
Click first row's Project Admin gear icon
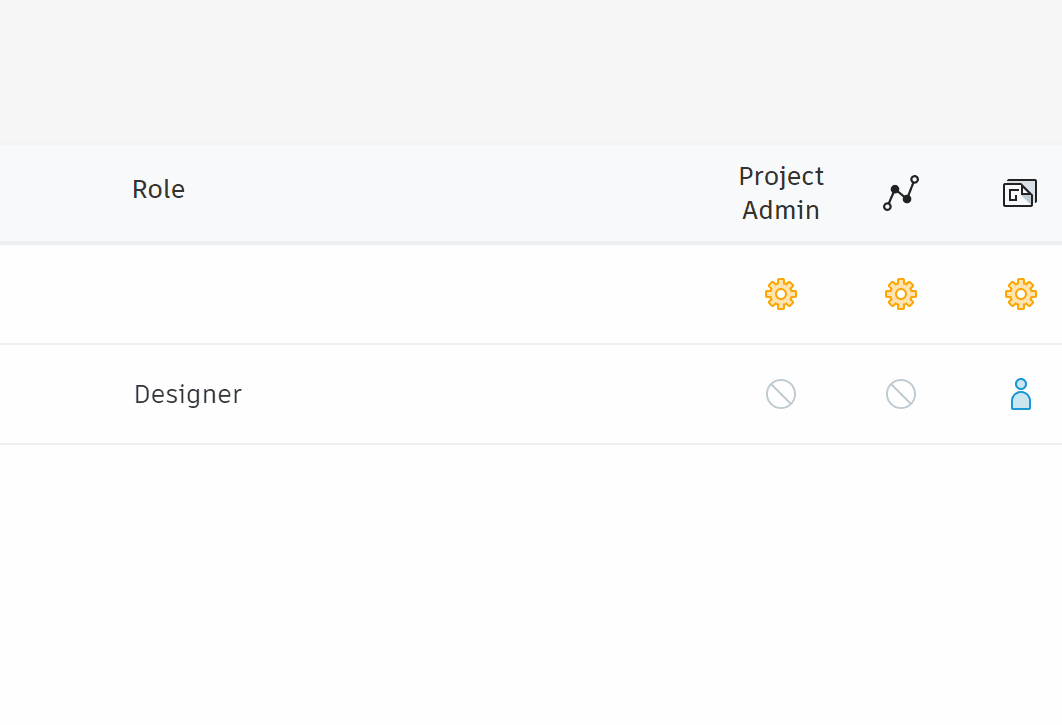[781, 294]
